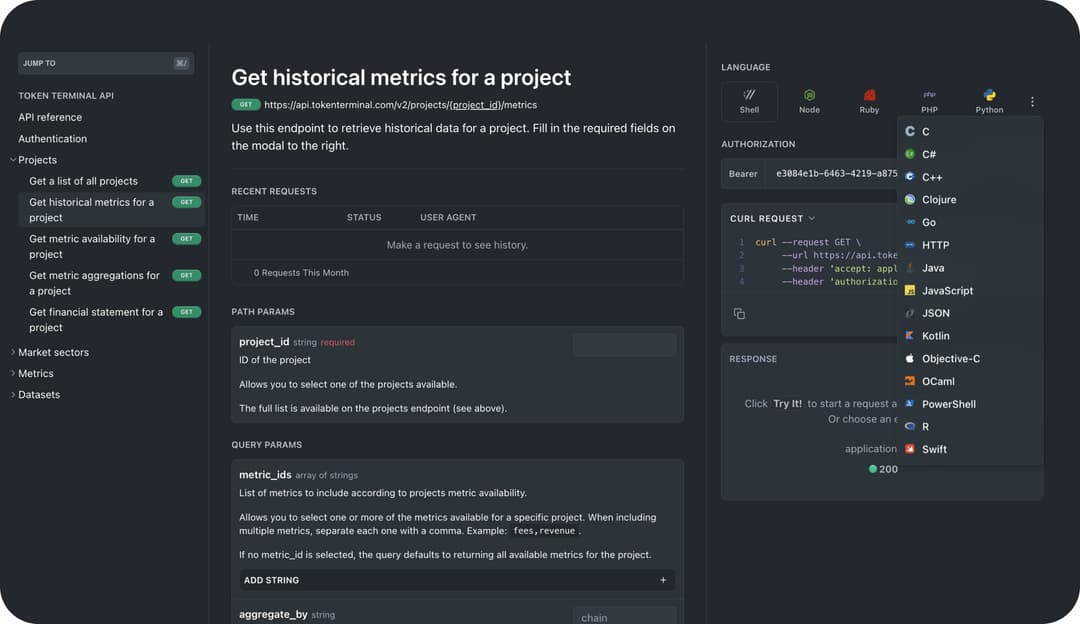Choose R from the language list
The image size is (1080, 624).
coord(970,426)
